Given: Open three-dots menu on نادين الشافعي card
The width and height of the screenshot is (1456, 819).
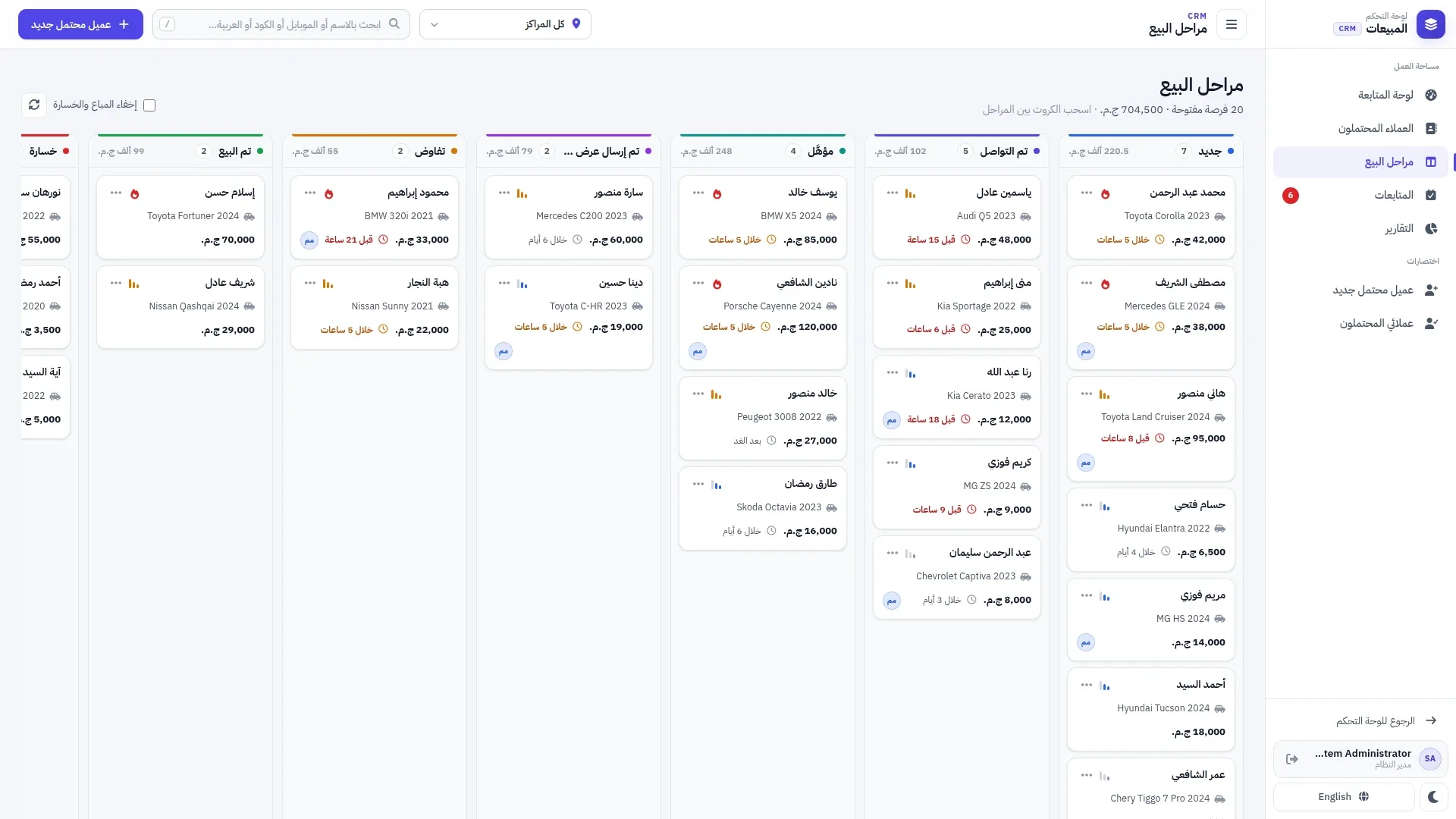Looking at the screenshot, I should [x=698, y=283].
